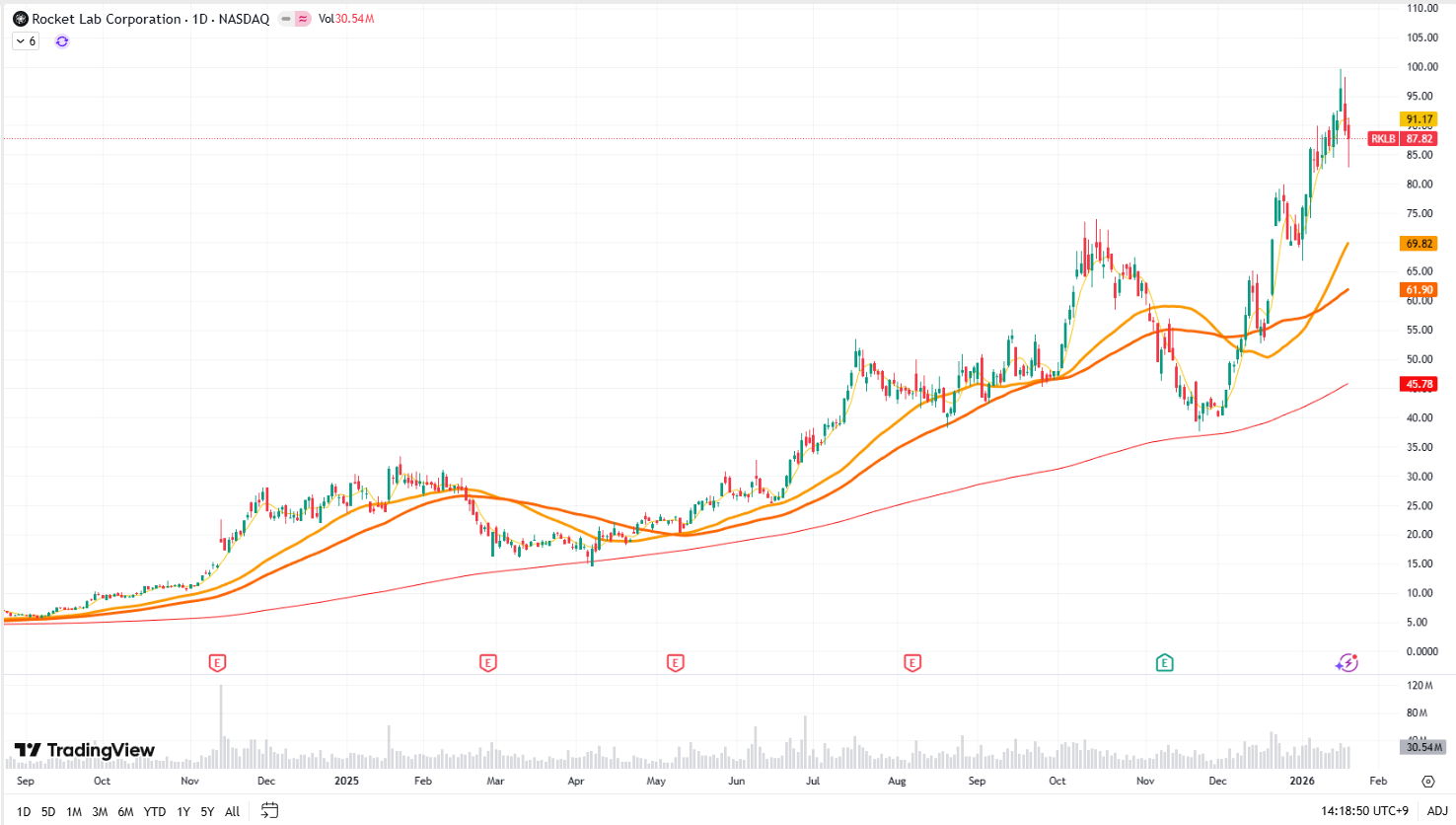The width and height of the screenshot is (1456, 825).
Task: Click the purple lightning upcoming event icon
Action: pos(1347,663)
